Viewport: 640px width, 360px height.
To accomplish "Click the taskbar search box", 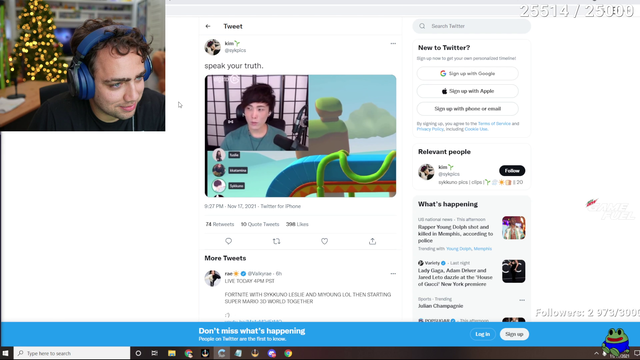I will [x=72, y=353].
